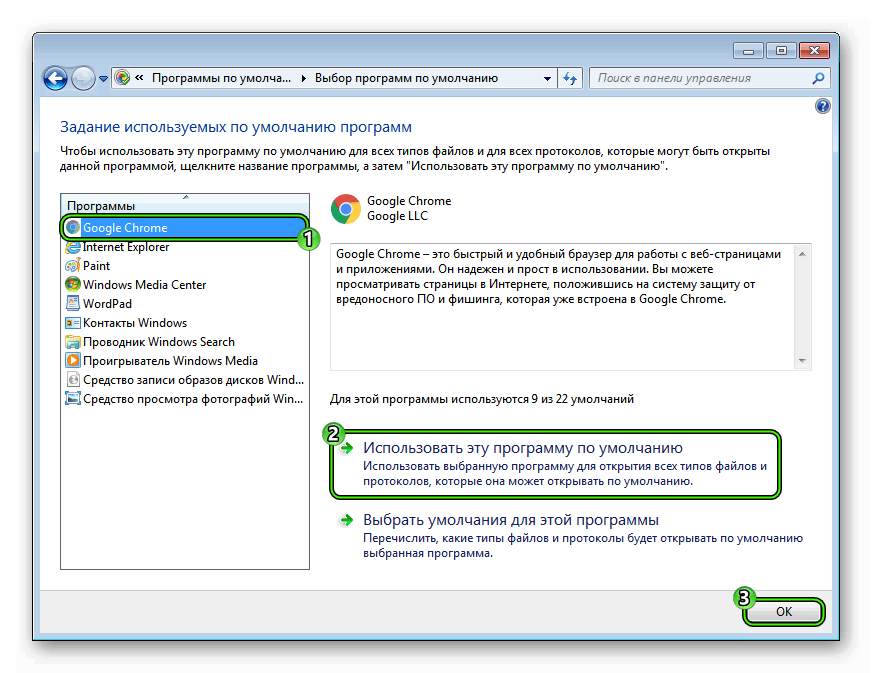Click the Photo Viewer icon in list
This screenshot has height=673, width=872.
click(x=73, y=398)
